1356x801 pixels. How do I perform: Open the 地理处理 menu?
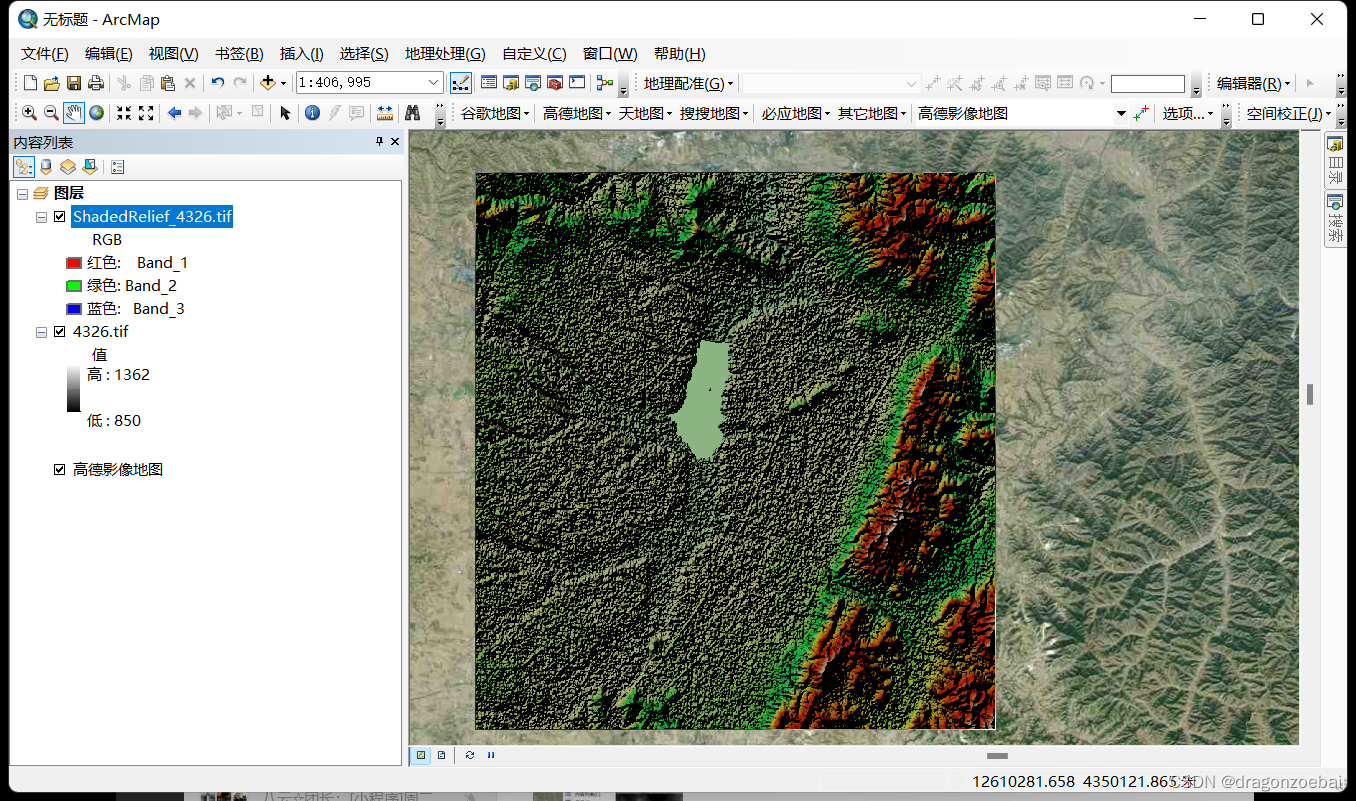click(445, 53)
